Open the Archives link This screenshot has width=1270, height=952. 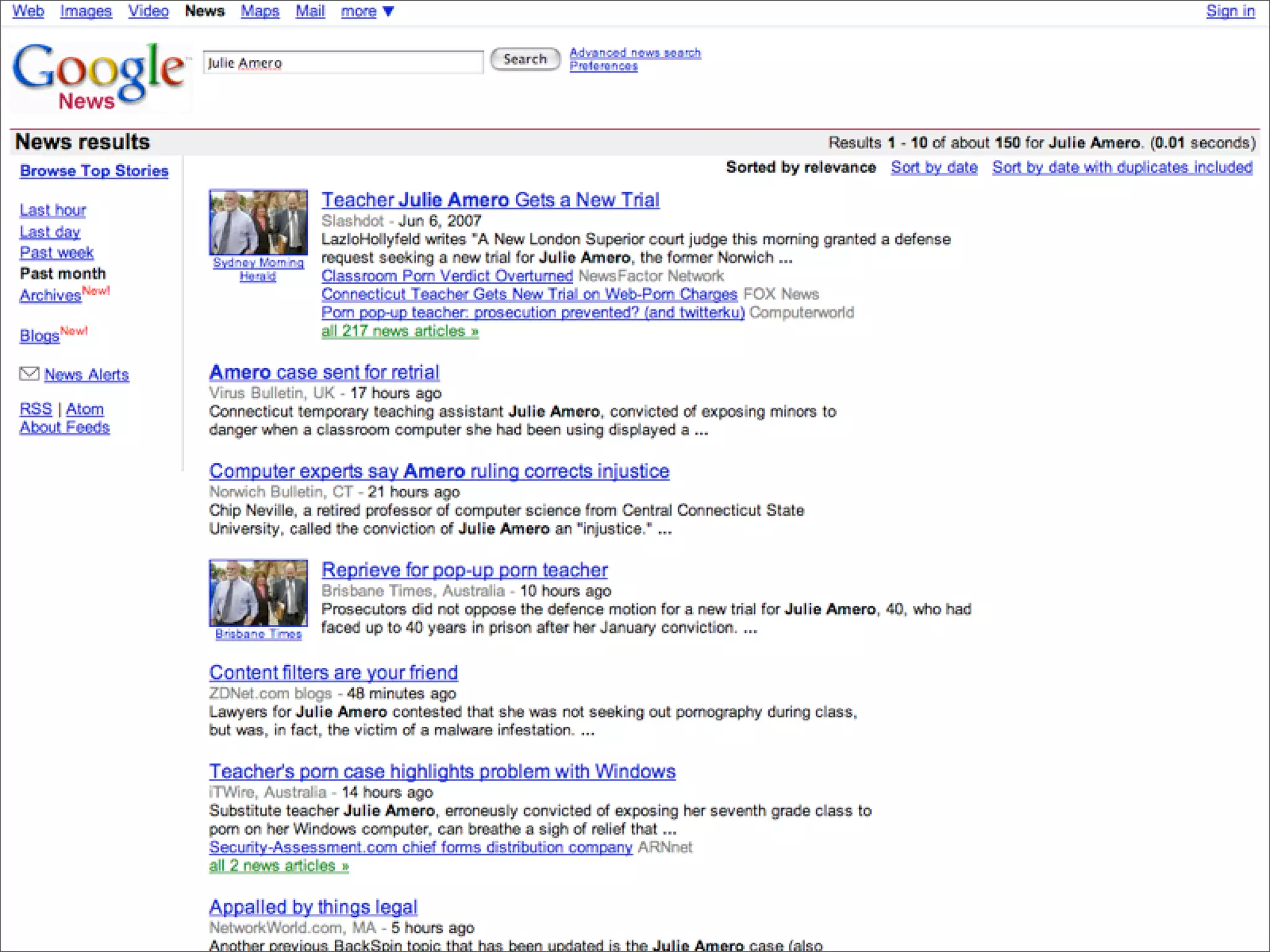(x=50, y=296)
